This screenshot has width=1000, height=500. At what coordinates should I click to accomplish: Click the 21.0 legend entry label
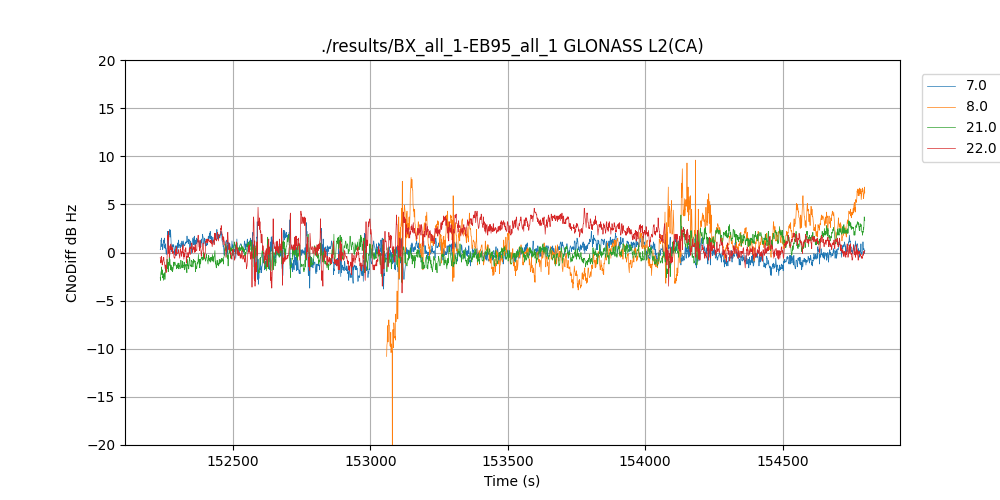pyautogui.click(x=980, y=128)
